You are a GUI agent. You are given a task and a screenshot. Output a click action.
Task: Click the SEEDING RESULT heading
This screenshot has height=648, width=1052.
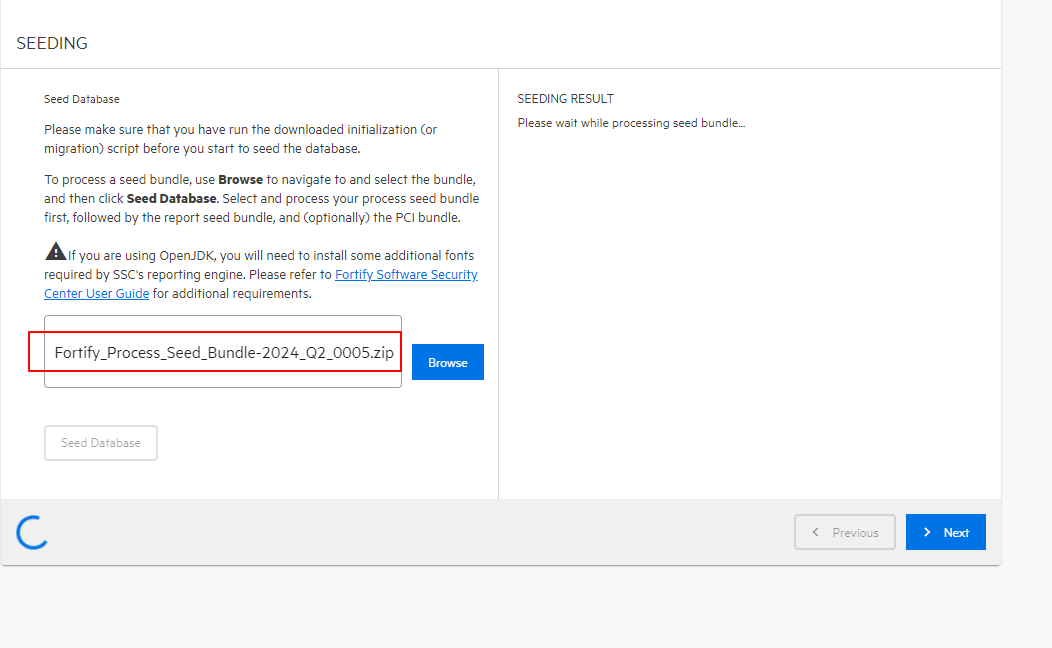coord(565,99)
